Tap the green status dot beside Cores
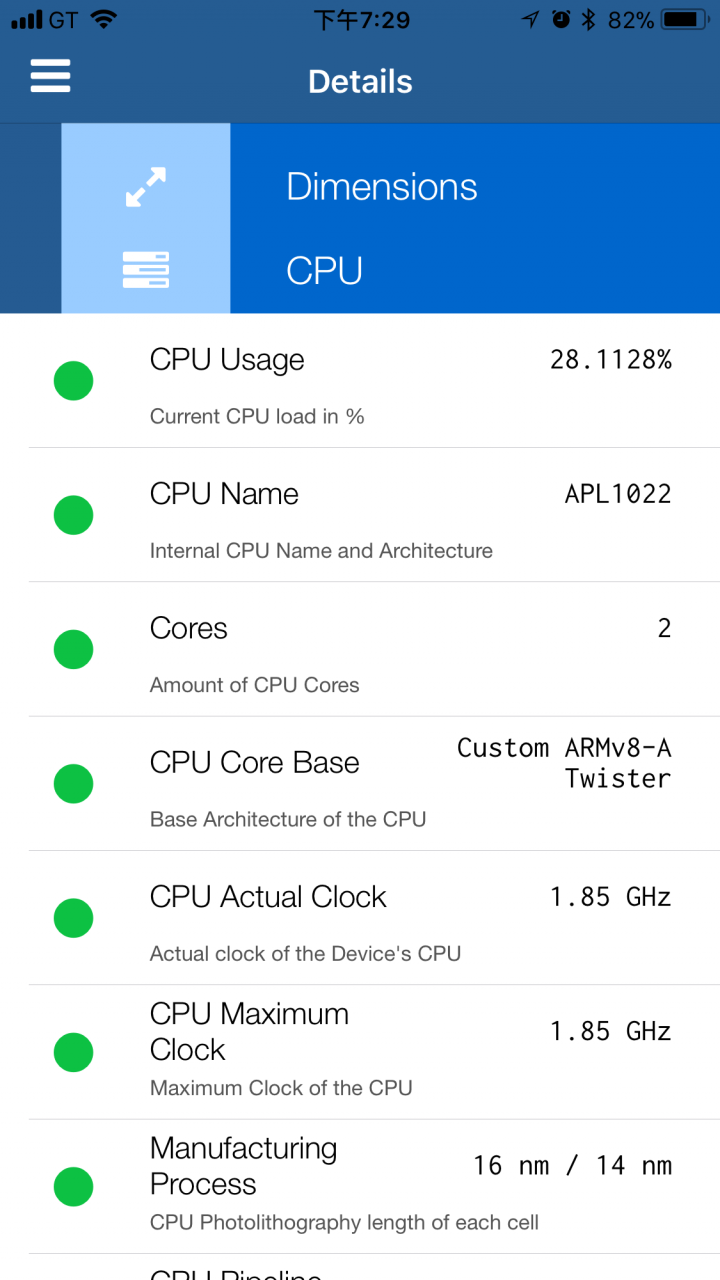 [73, 650]
